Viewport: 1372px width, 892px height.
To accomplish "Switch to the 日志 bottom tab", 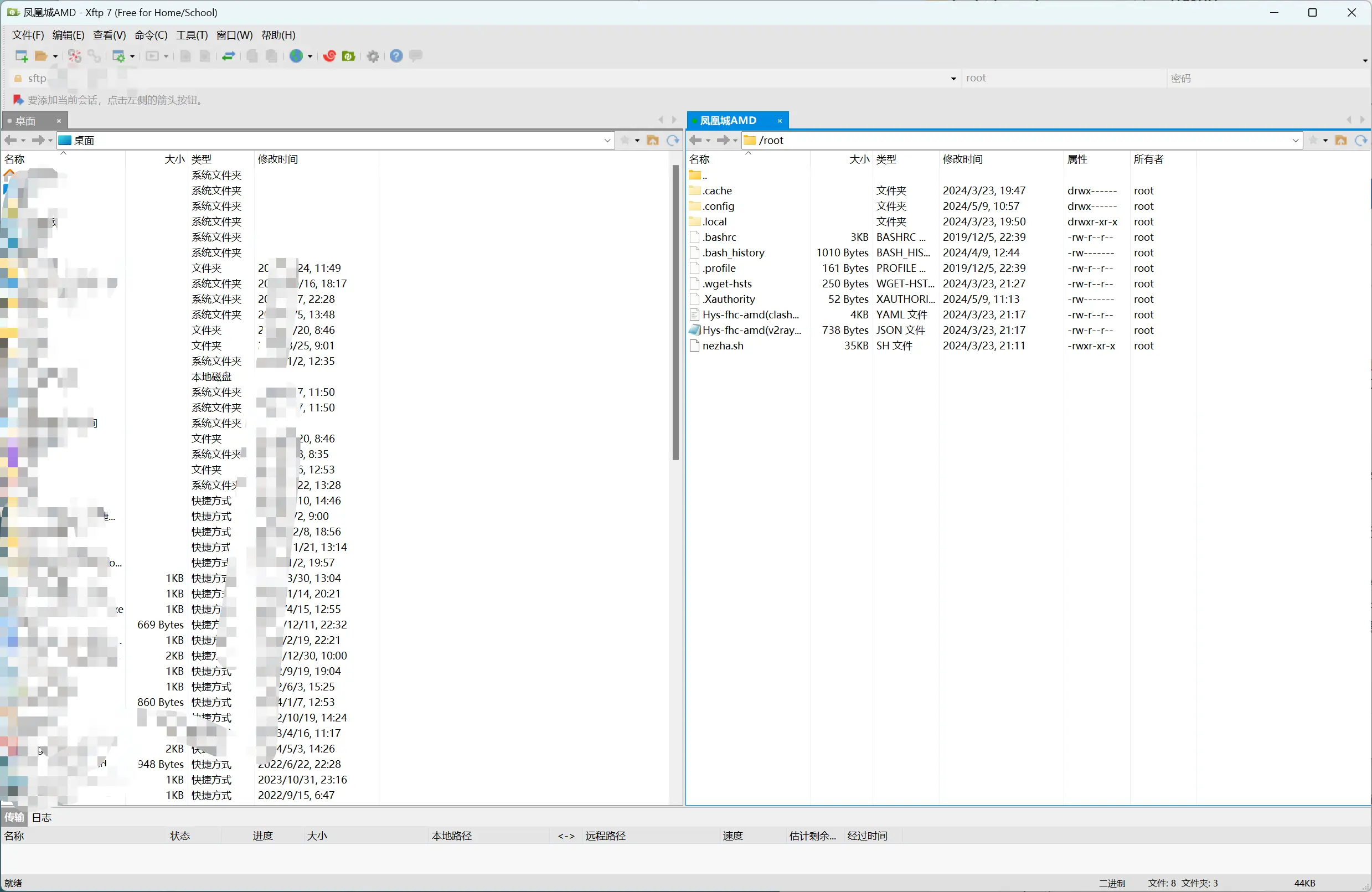I will [x=42, y=817].
